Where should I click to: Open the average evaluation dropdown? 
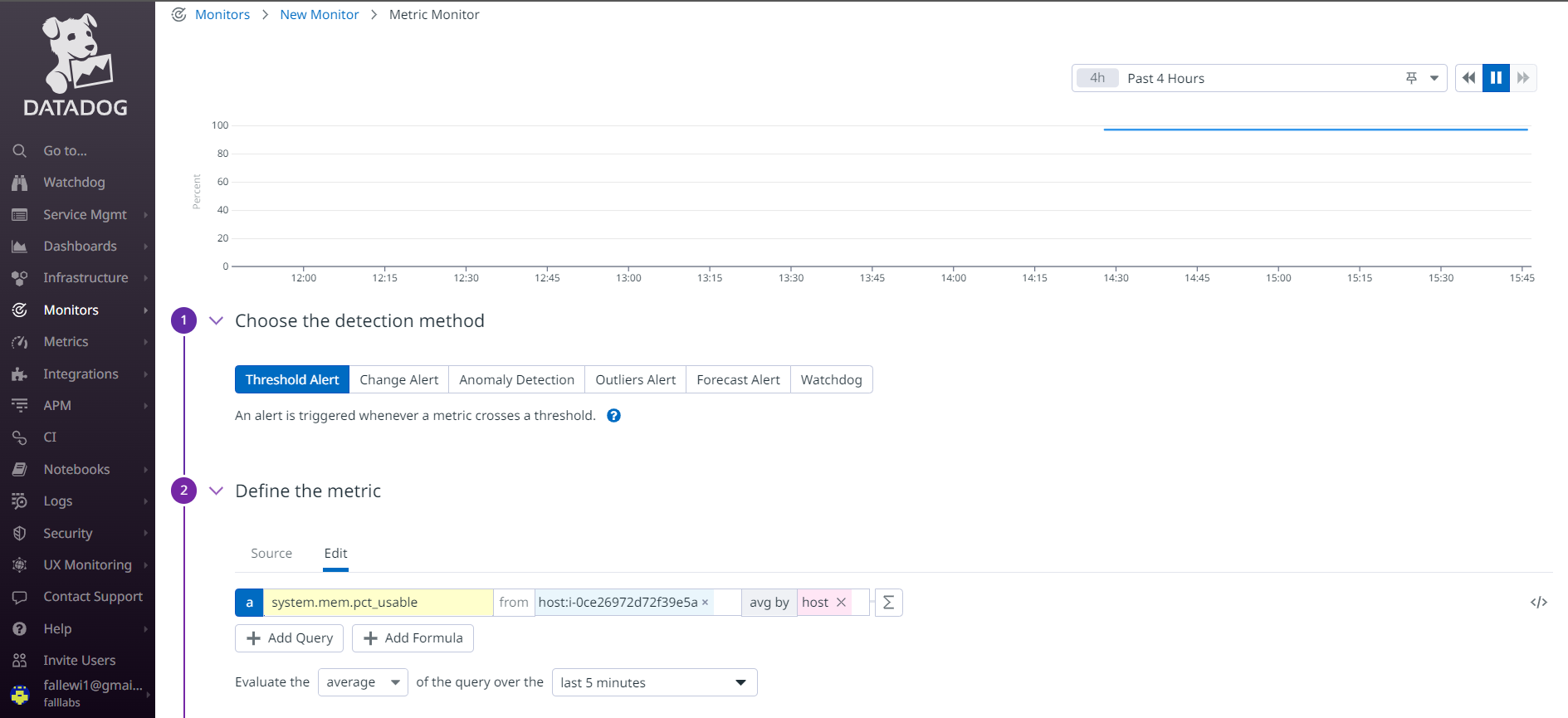point(363,682)
